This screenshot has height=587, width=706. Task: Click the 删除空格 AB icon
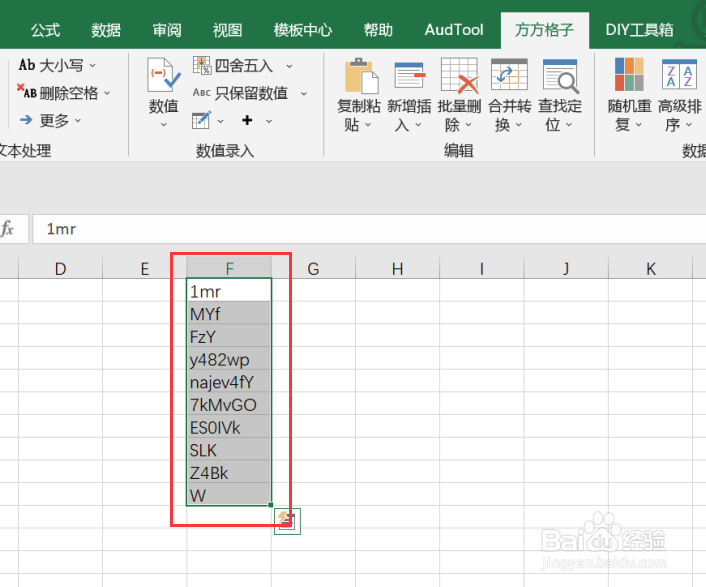coord(27,91)
